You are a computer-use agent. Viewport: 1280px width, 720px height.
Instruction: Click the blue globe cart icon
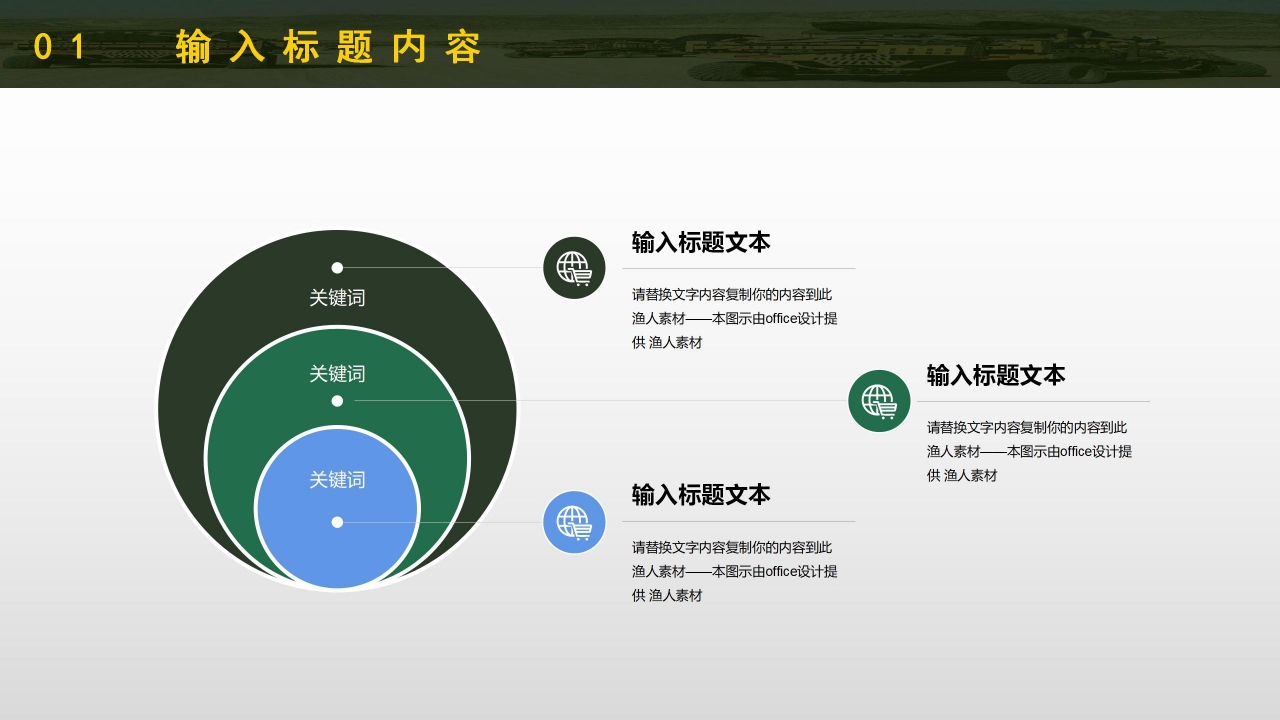pyautogui.click(x=574, y=522)
